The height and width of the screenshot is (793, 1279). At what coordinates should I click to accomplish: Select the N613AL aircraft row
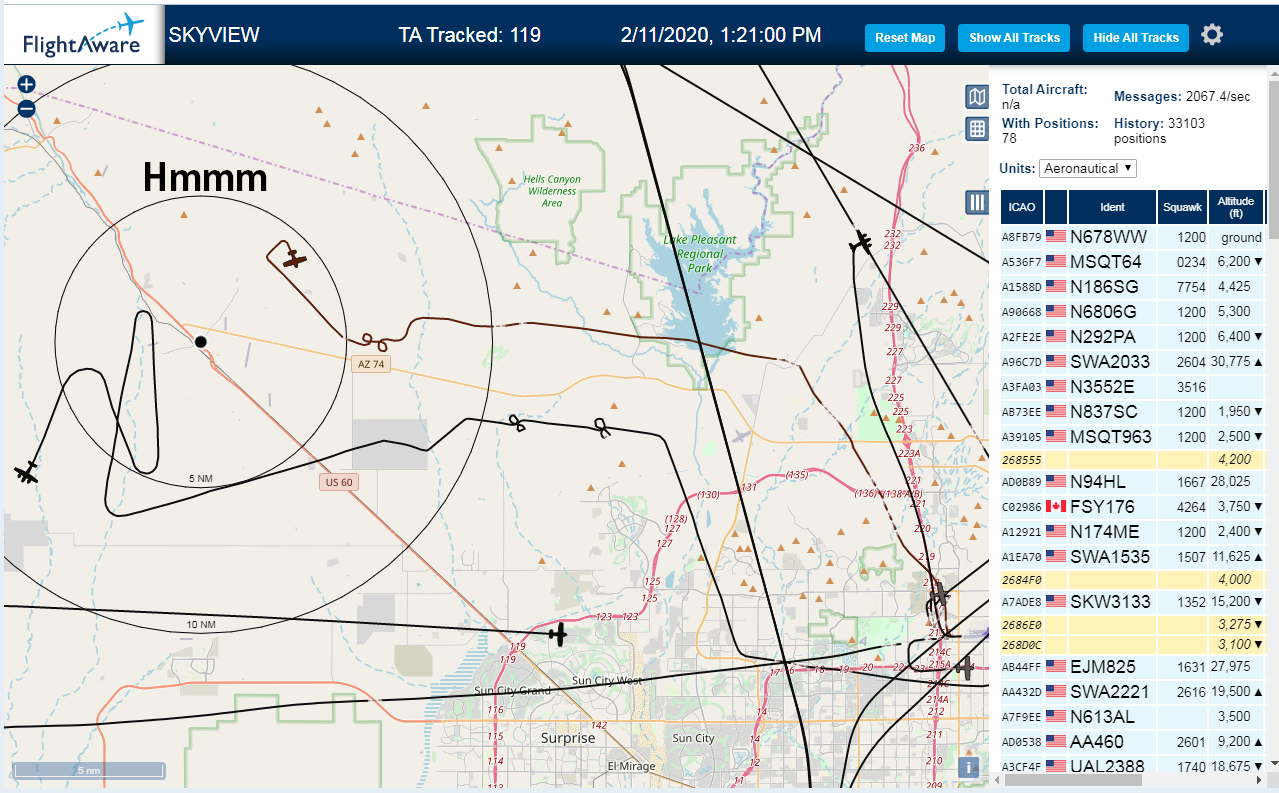coord(1133,717)
